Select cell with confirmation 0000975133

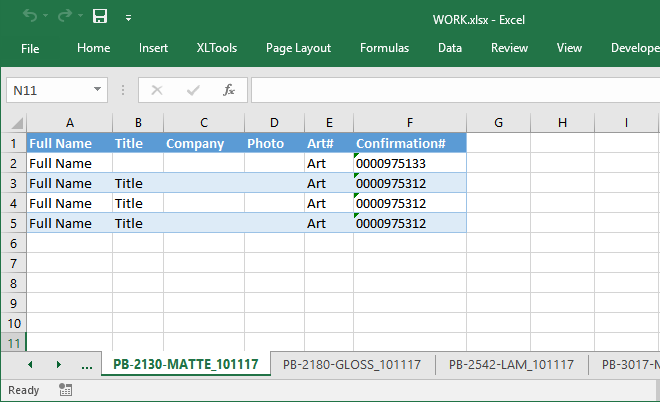click(x=409, y=163)
